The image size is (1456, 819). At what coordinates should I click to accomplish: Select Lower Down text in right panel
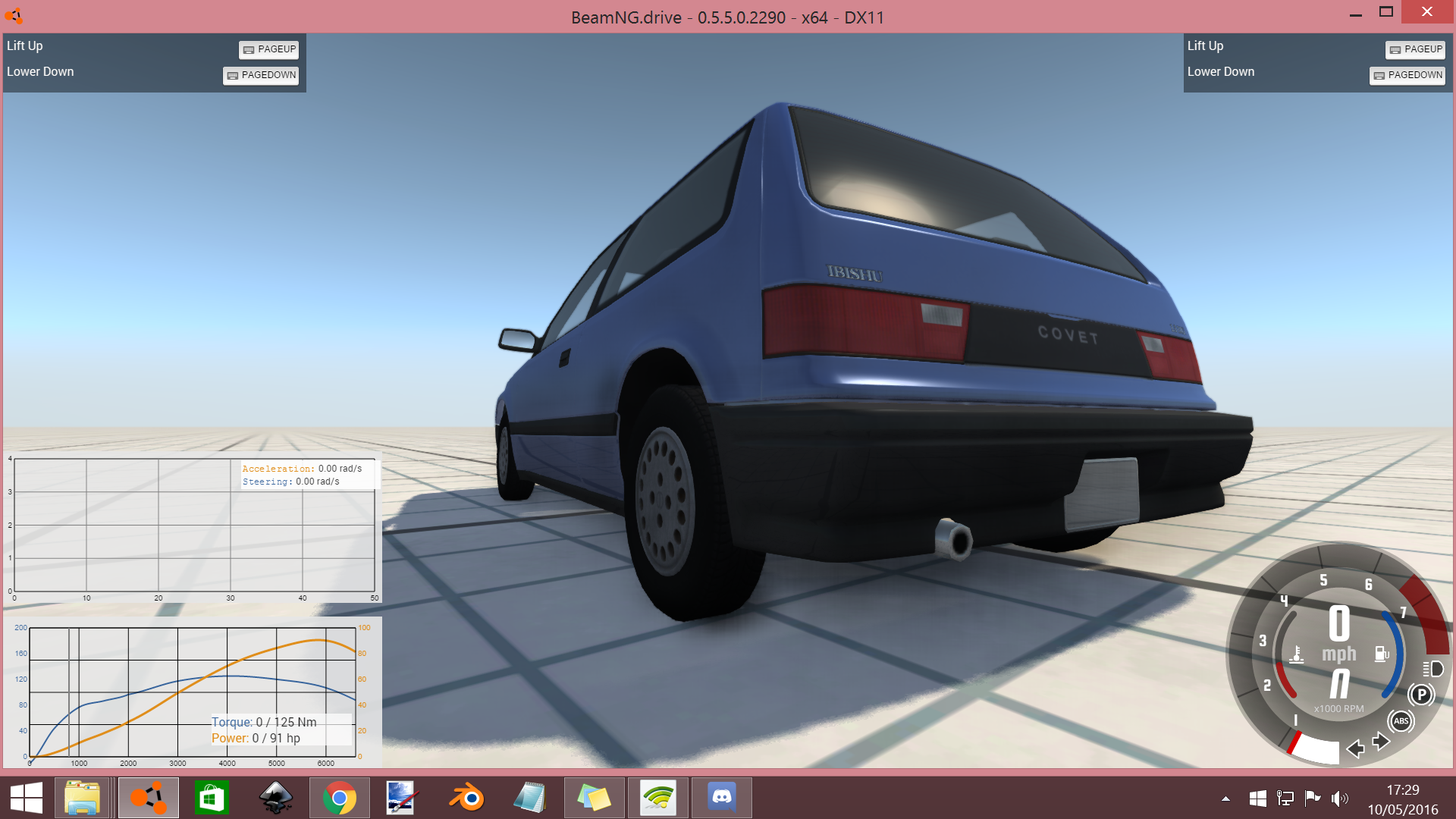coord(1221,72)
